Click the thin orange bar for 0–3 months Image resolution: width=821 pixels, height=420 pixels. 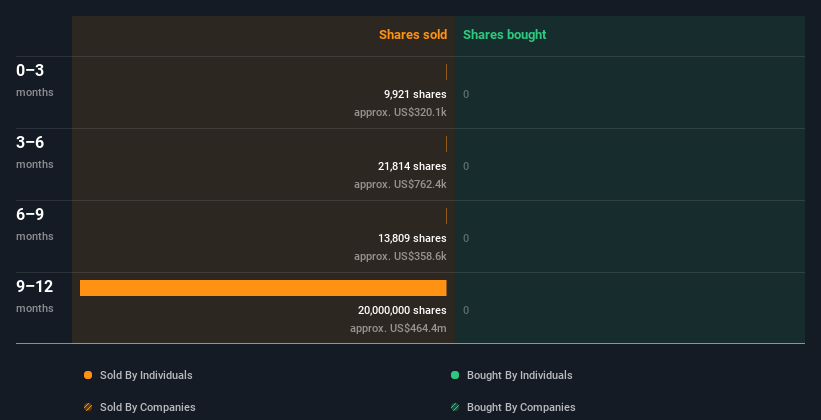tap(446, 72)
